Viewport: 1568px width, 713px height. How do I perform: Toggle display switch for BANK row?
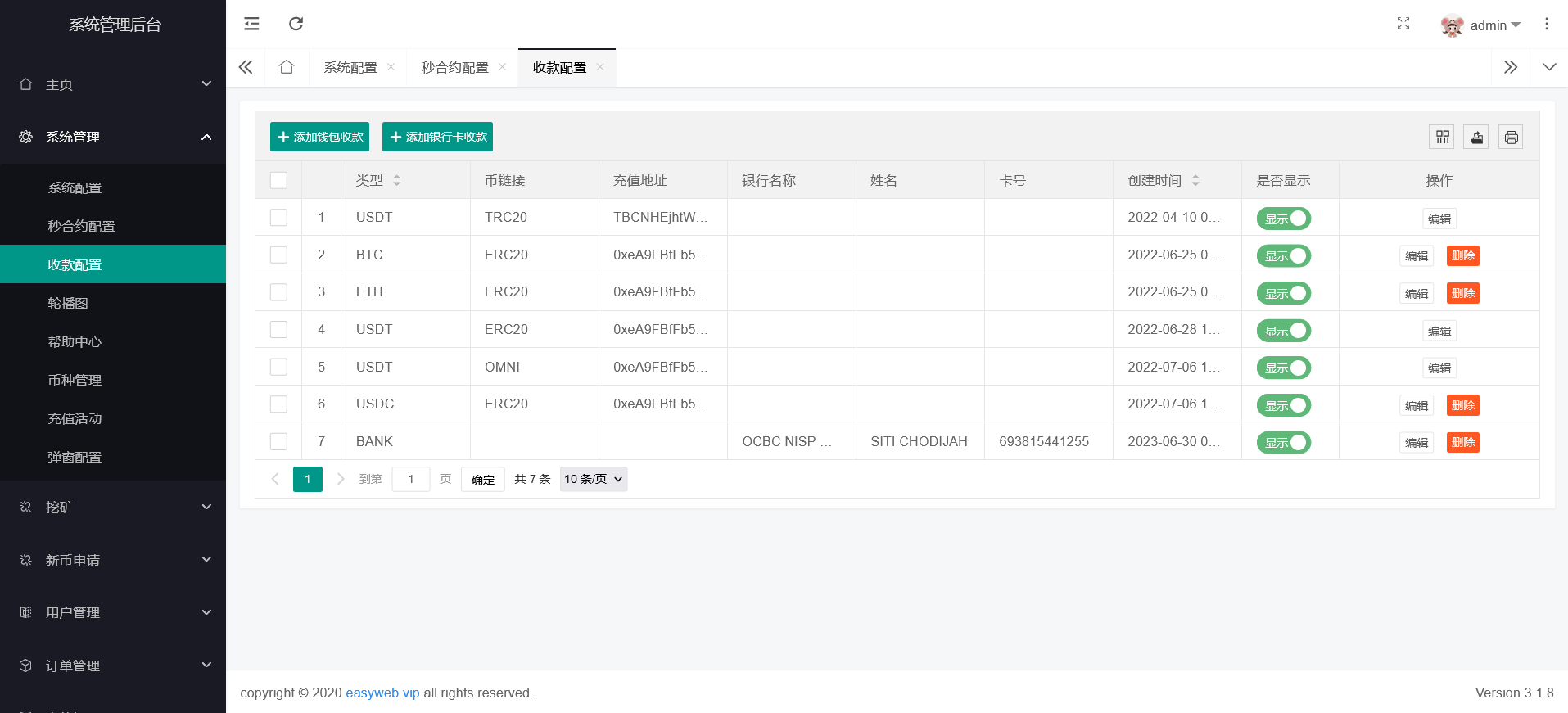coord(1283,443)
